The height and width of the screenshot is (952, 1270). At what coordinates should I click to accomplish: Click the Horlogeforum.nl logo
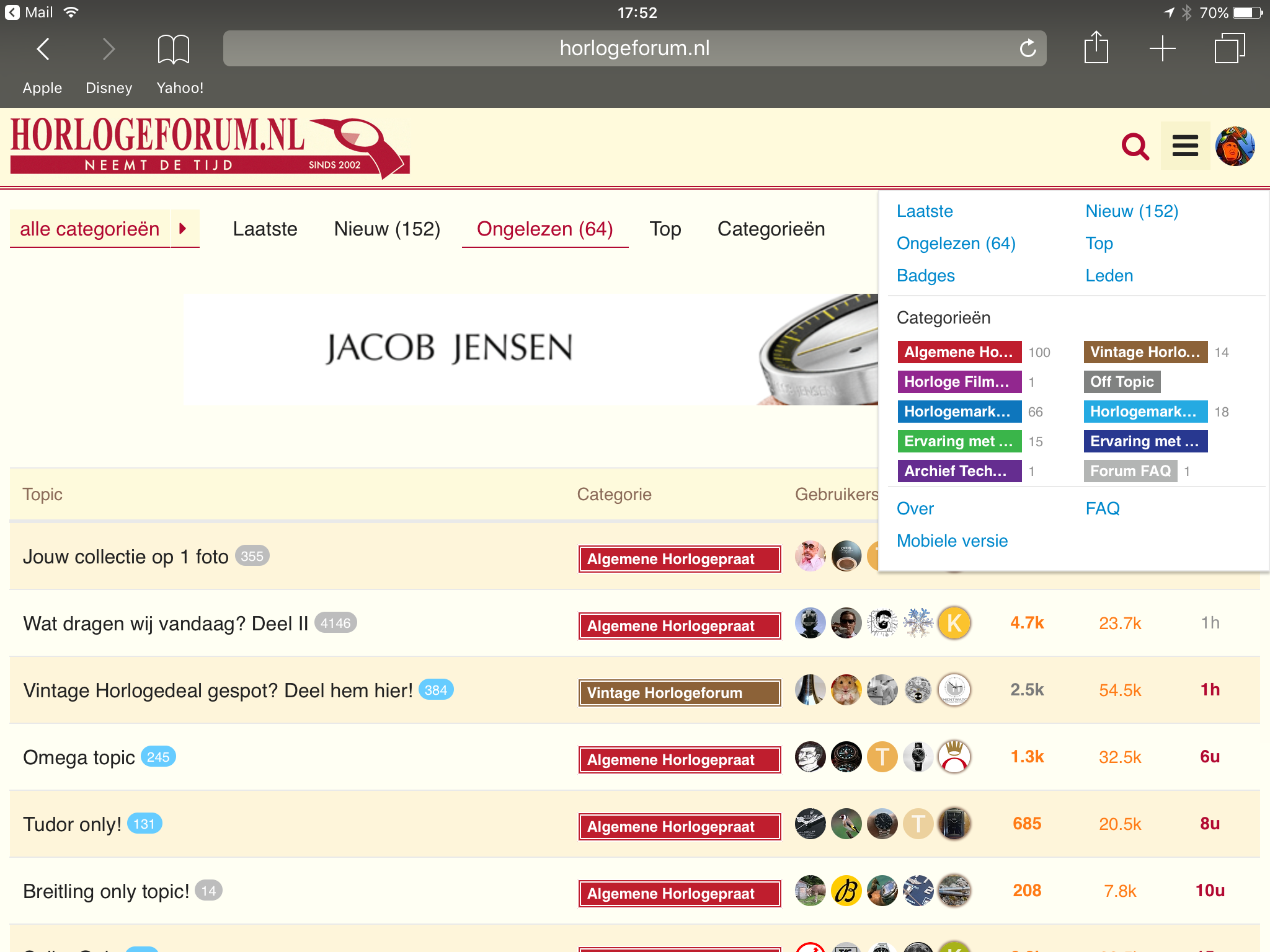(x=210, y=148)
